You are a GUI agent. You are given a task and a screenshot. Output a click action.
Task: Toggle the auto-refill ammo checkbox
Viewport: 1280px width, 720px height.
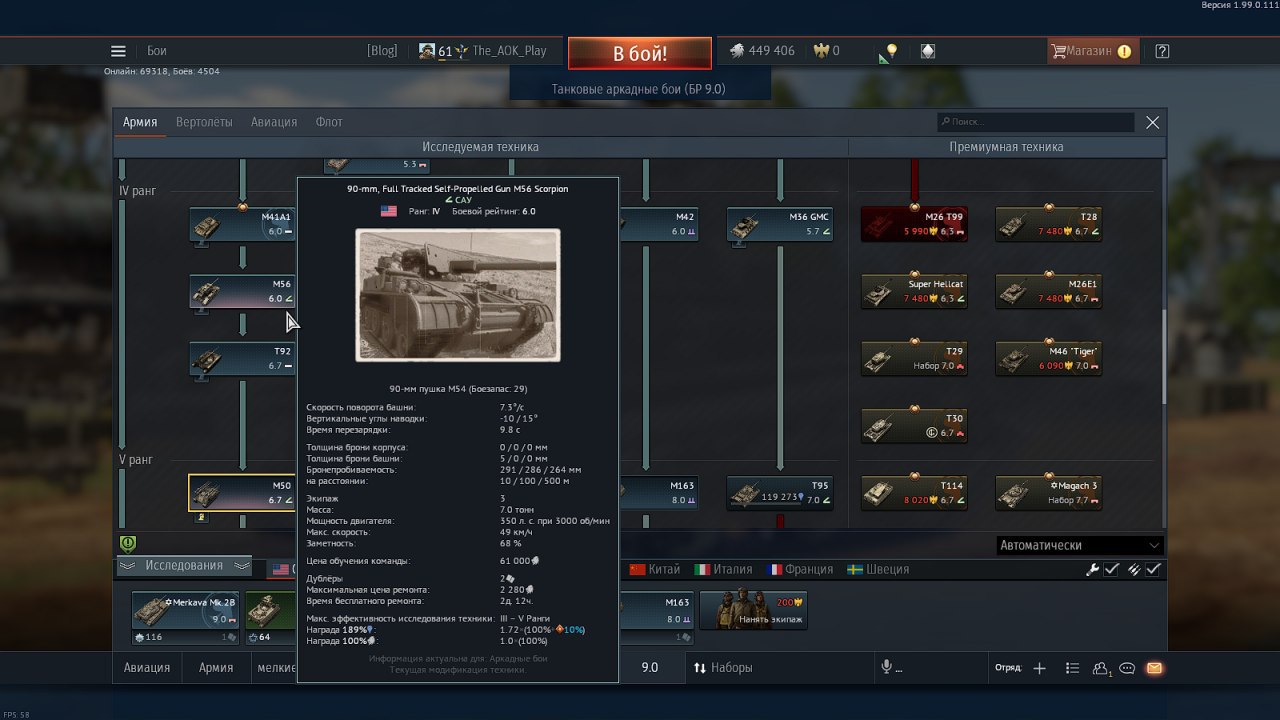(1153, 569)
